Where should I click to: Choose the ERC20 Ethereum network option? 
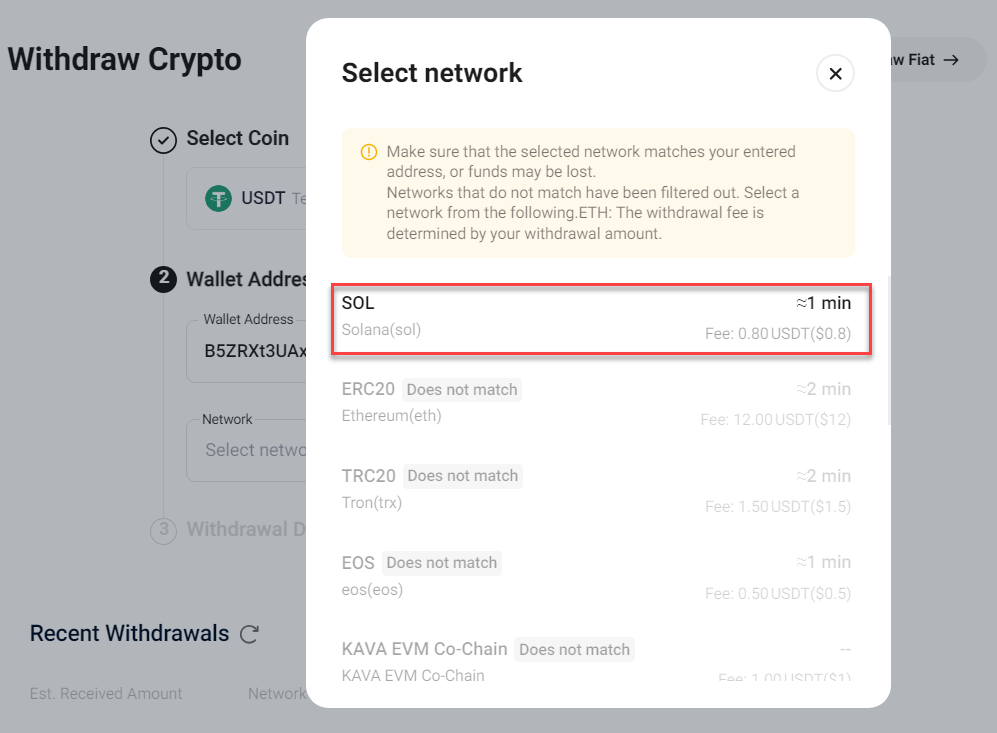[596, 404]
